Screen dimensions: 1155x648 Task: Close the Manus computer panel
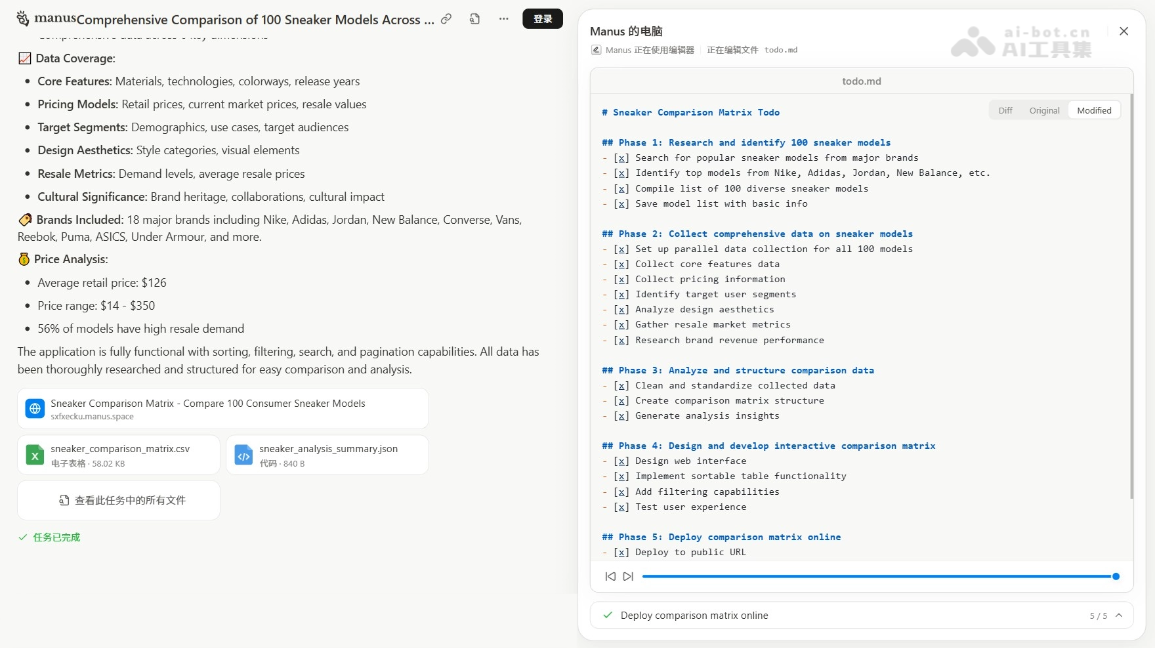coord(1123,32)
